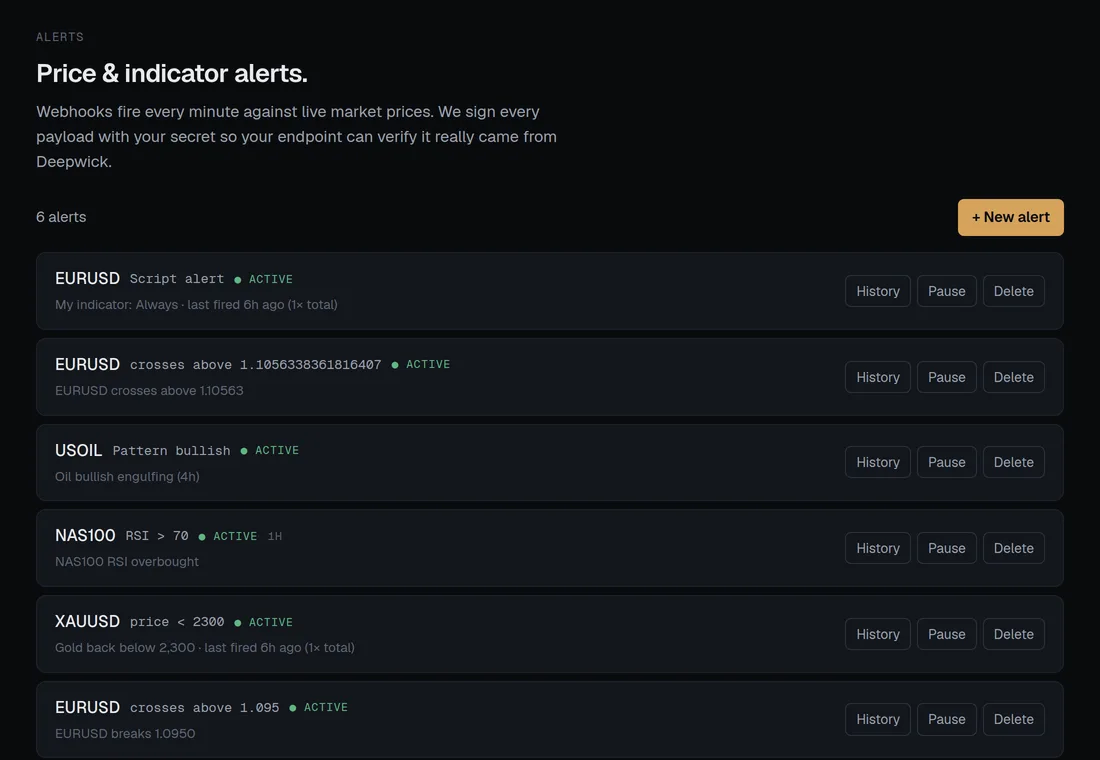View History for XAUUSD price < 2300 alert
Viewport: 1100px width, 760px height.
tap(878, 634)
